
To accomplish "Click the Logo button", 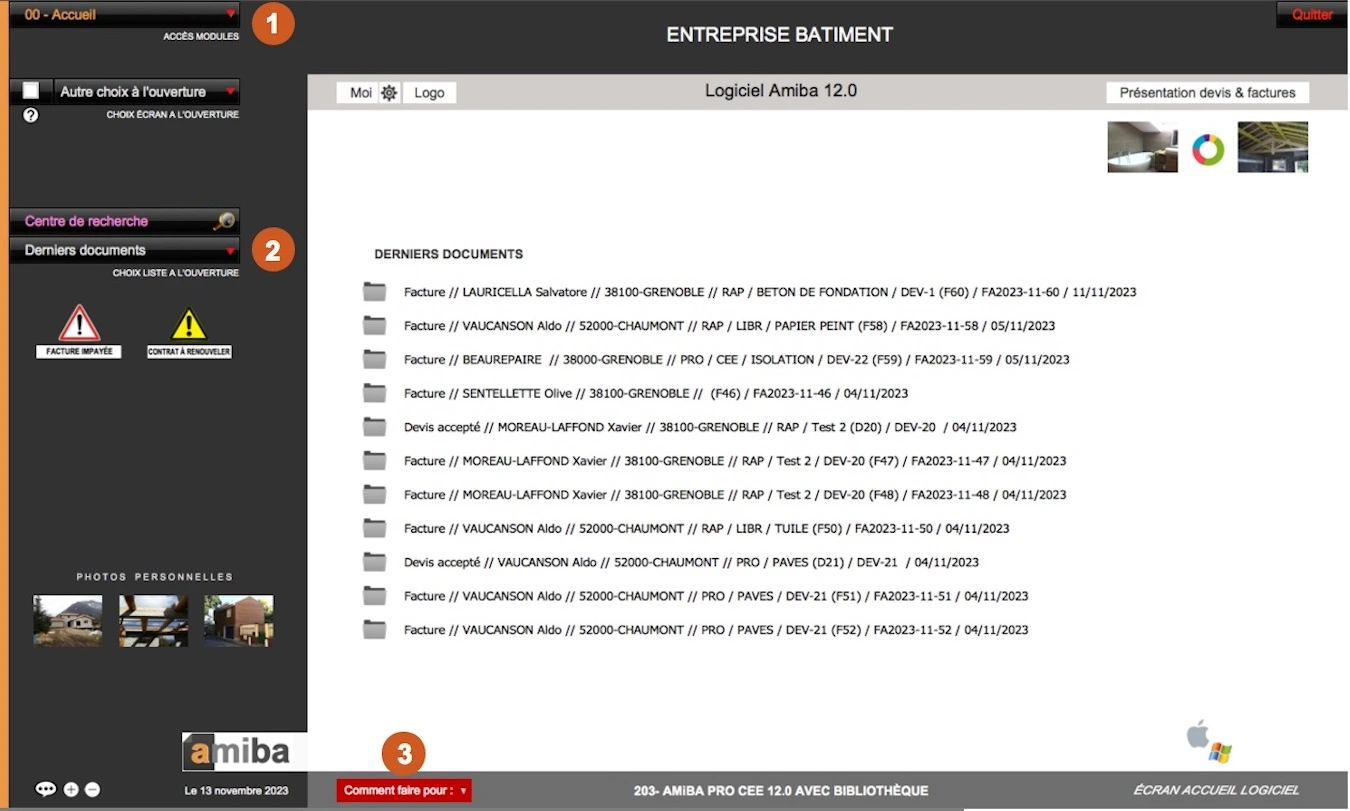I will click(429, 93).
